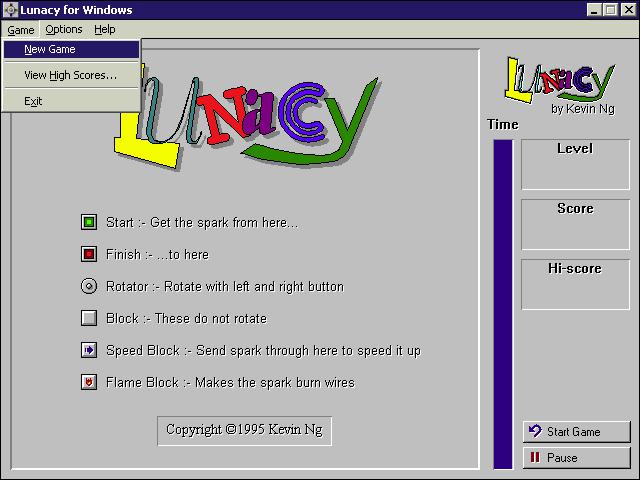Open View High Scores menu entry
The image size is (640, 480).
[x=71, y=75]
